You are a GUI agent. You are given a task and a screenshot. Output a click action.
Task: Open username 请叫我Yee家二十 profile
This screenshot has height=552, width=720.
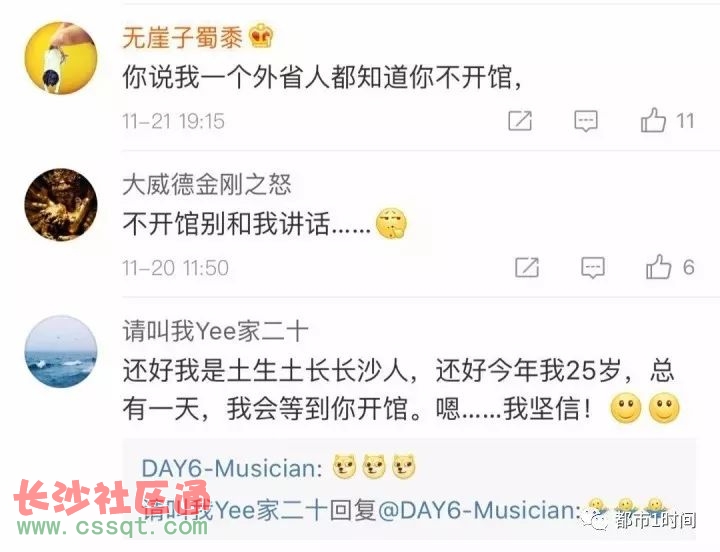(x=215, y=331)
